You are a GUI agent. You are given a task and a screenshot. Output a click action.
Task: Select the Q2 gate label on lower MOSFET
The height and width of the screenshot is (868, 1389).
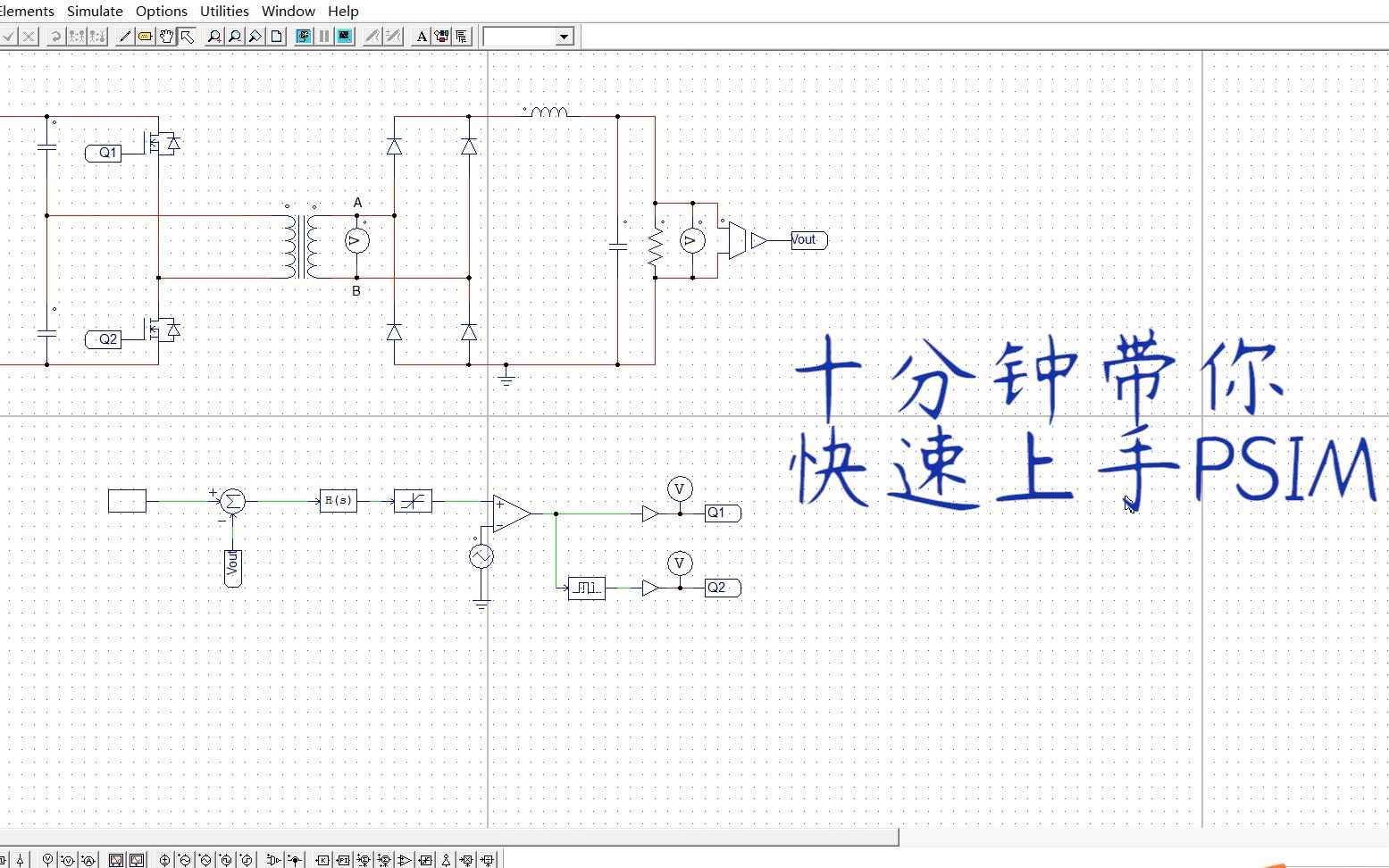pyautogui.click(x=104, y=339)
